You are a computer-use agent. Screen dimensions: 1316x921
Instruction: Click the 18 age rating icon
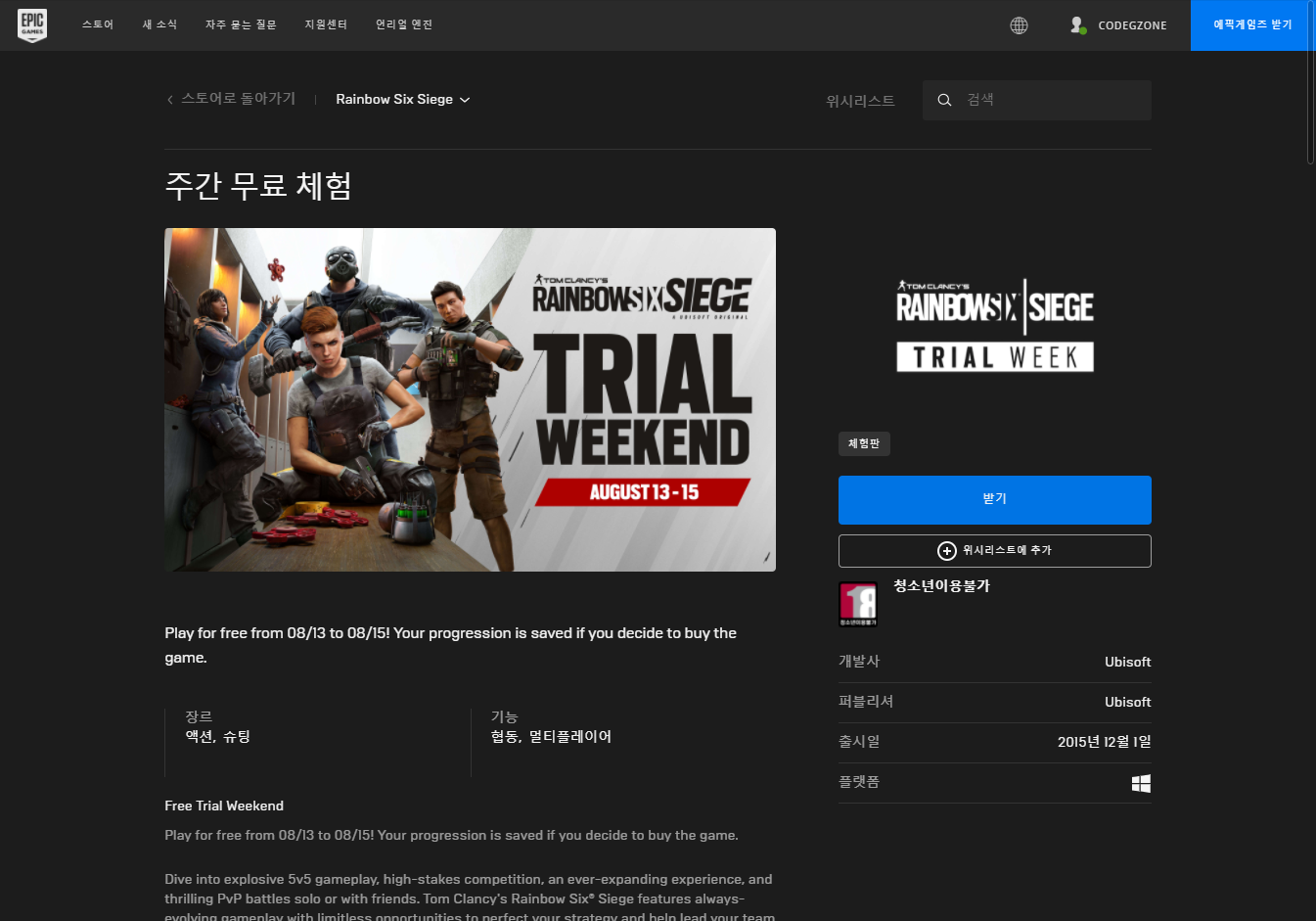pyautogui.click(x=858, y=604)
